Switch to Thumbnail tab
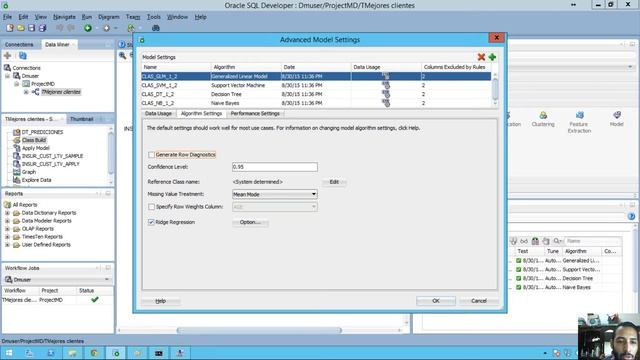The width and height of the screenshot is (640, 360). pos(81,119)
